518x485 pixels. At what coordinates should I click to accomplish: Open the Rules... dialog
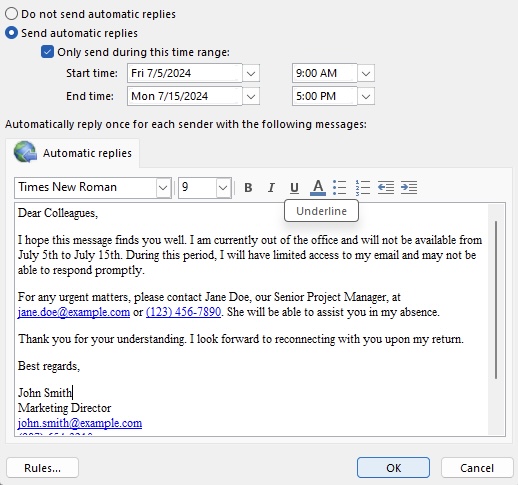[x=42, y=468]
